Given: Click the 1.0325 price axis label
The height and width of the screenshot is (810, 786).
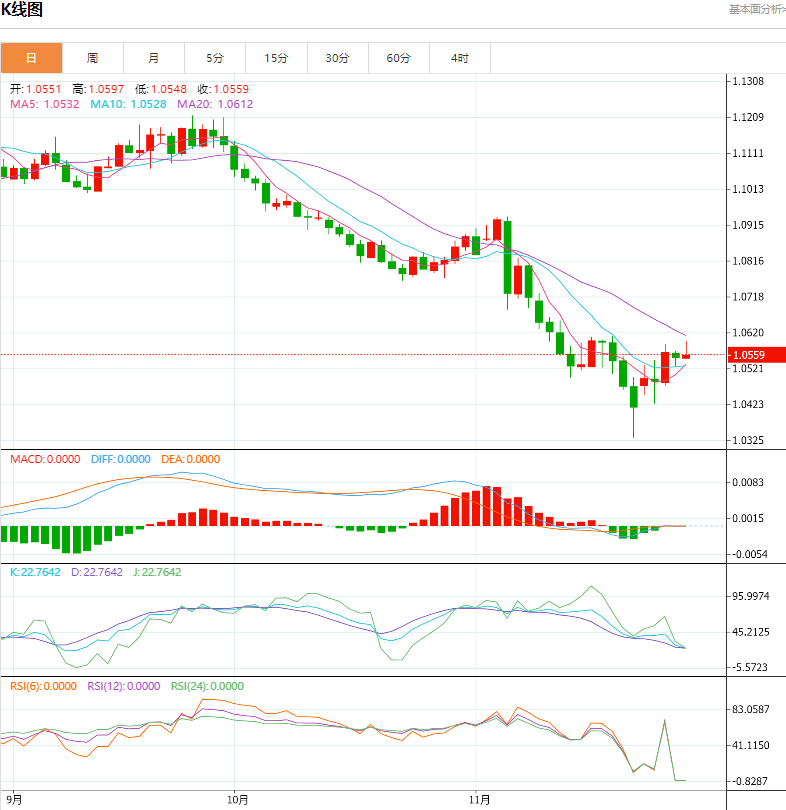Looking at the screenshot, I should pyautogui.click(x=748, y=440).
